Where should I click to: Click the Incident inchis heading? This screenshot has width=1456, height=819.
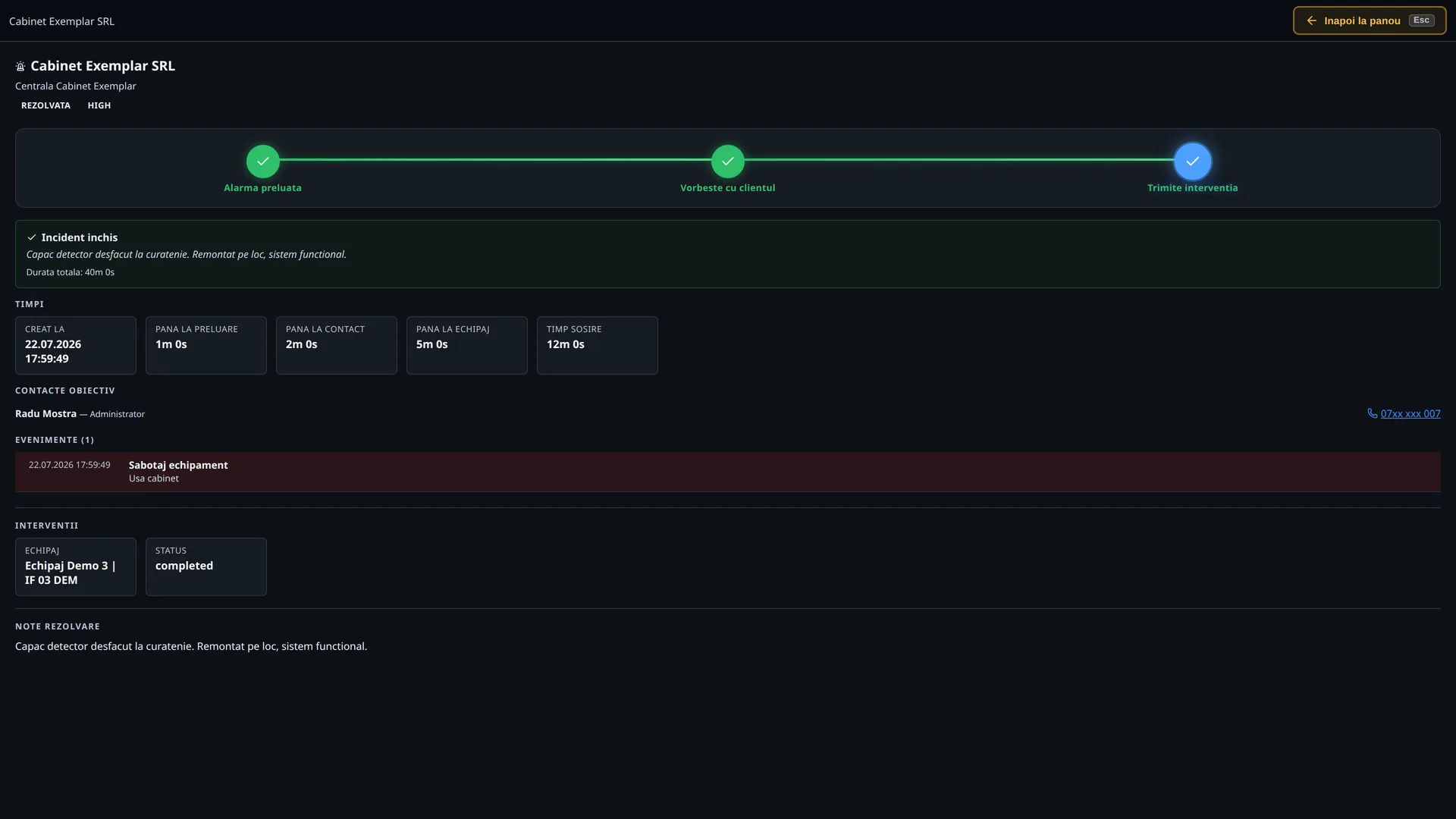click(79, 237)
